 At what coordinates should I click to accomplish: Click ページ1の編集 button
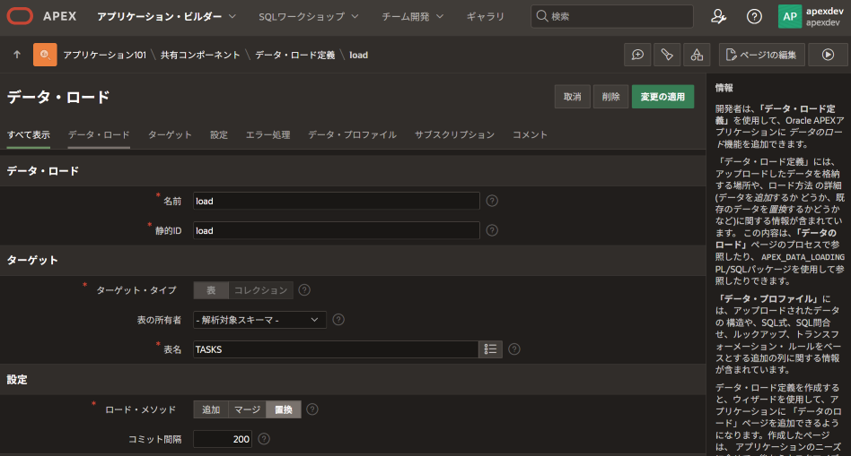point(762,55)
